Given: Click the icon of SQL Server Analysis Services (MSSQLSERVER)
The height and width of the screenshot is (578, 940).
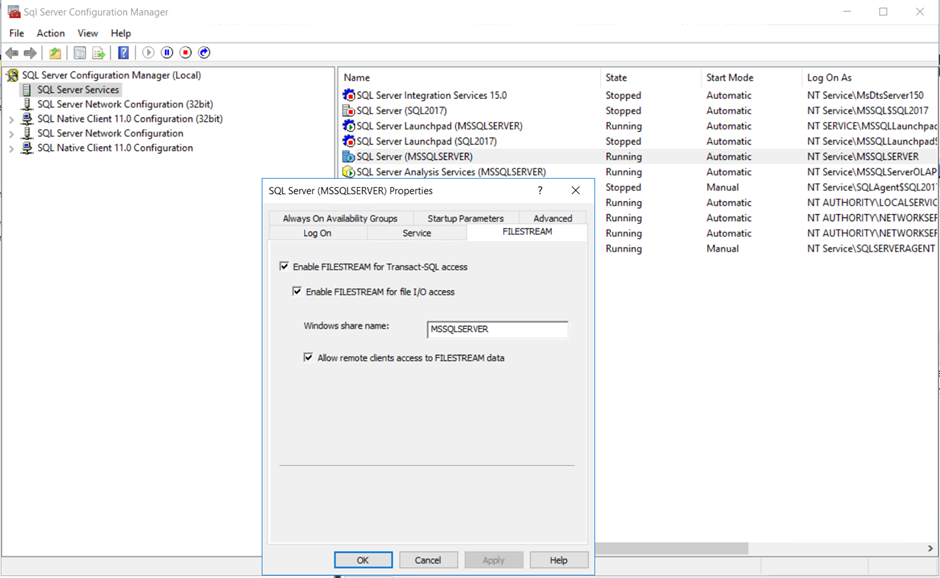Looking at the screenshot, I should click(348, 172).
